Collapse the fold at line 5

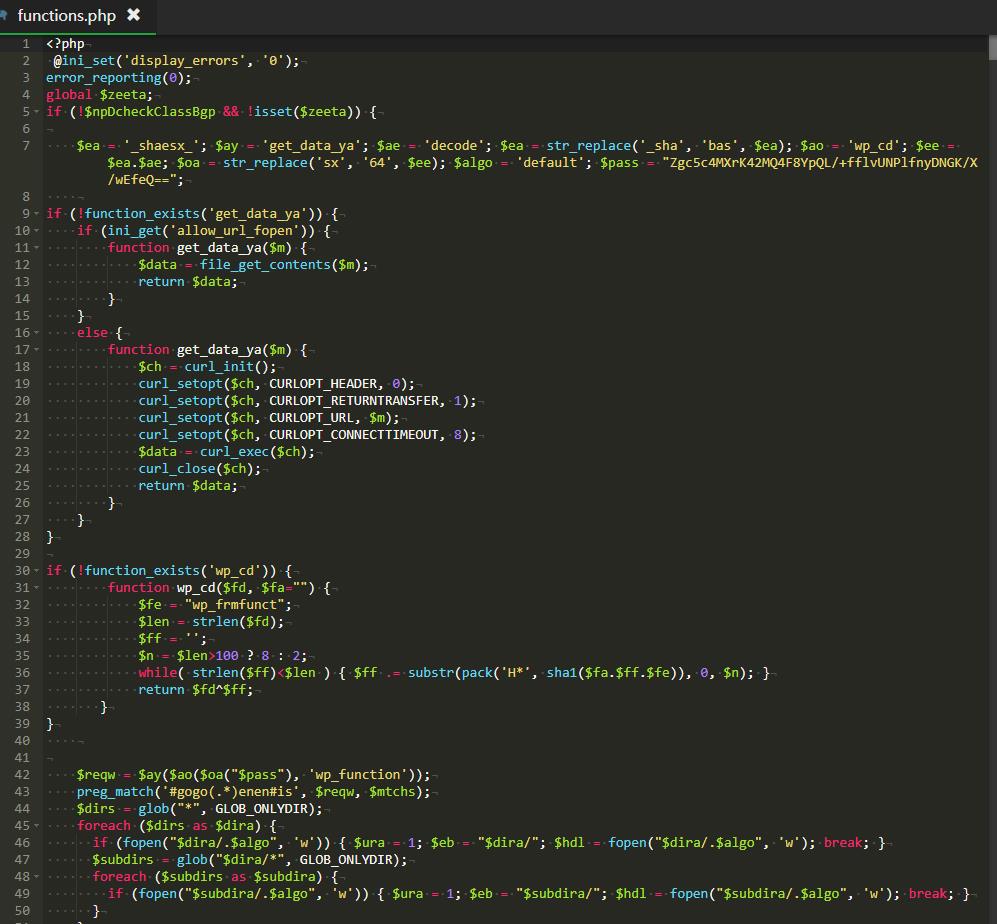36,112
